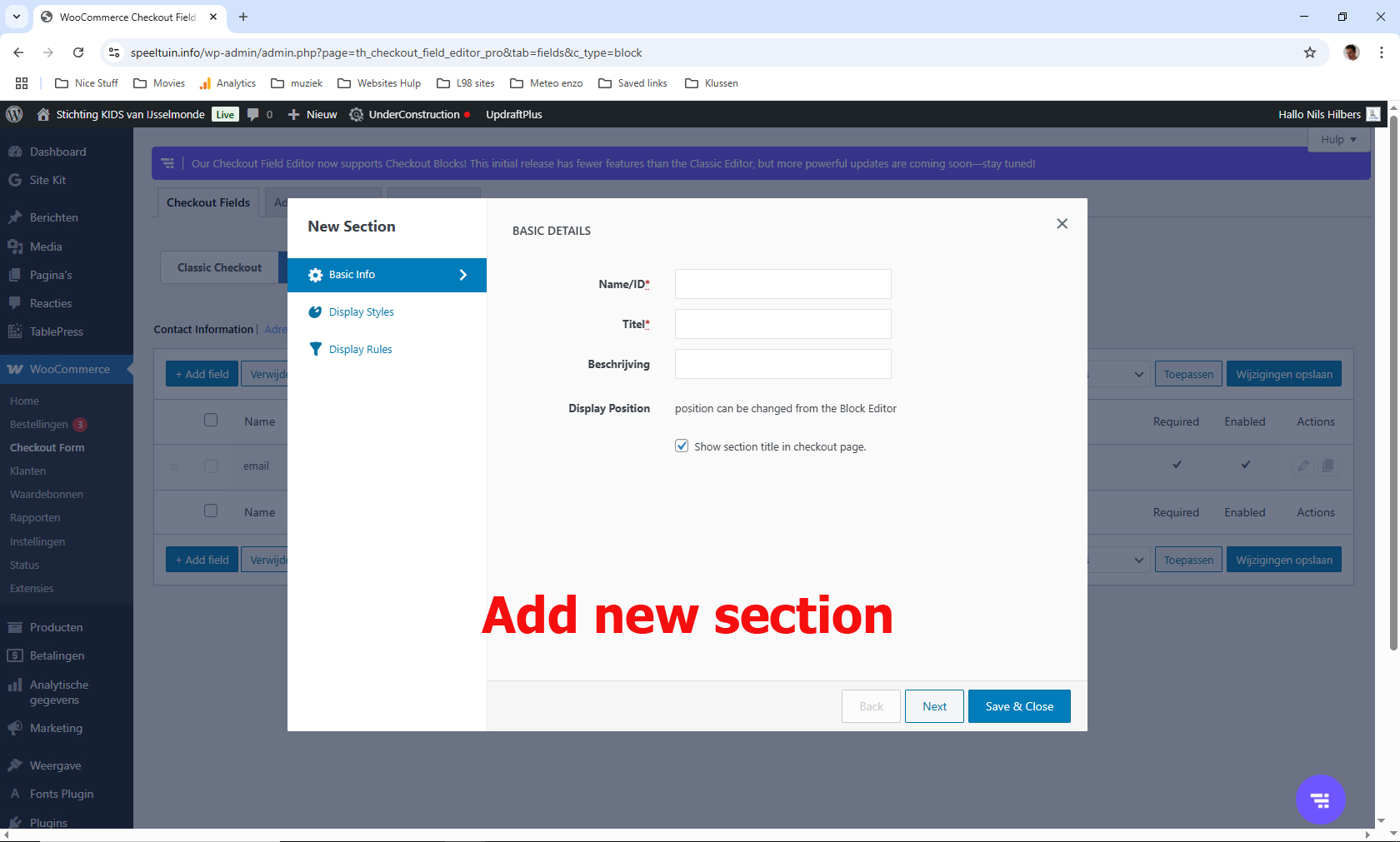Viewport: 1400px width, 842px height.
Task: Bookmark this page with the star icon
Action: (1310, 52)
